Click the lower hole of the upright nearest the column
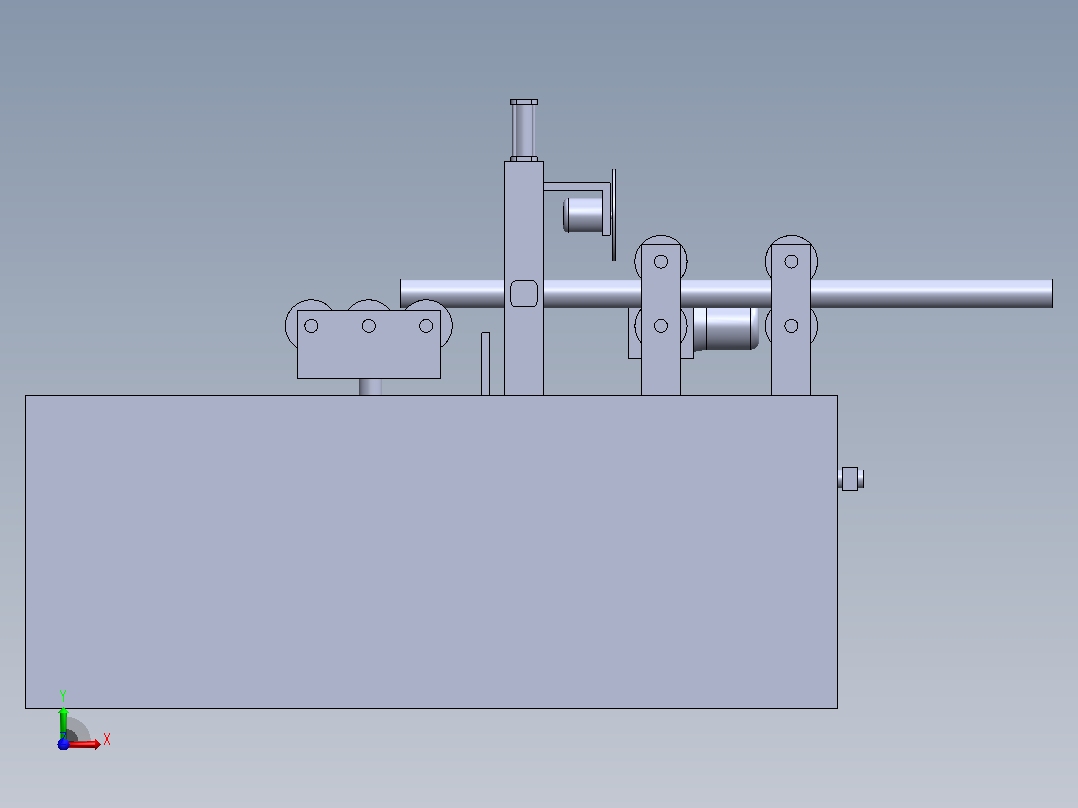Viewport: 1078px width, 808px height. pos(661,326)
